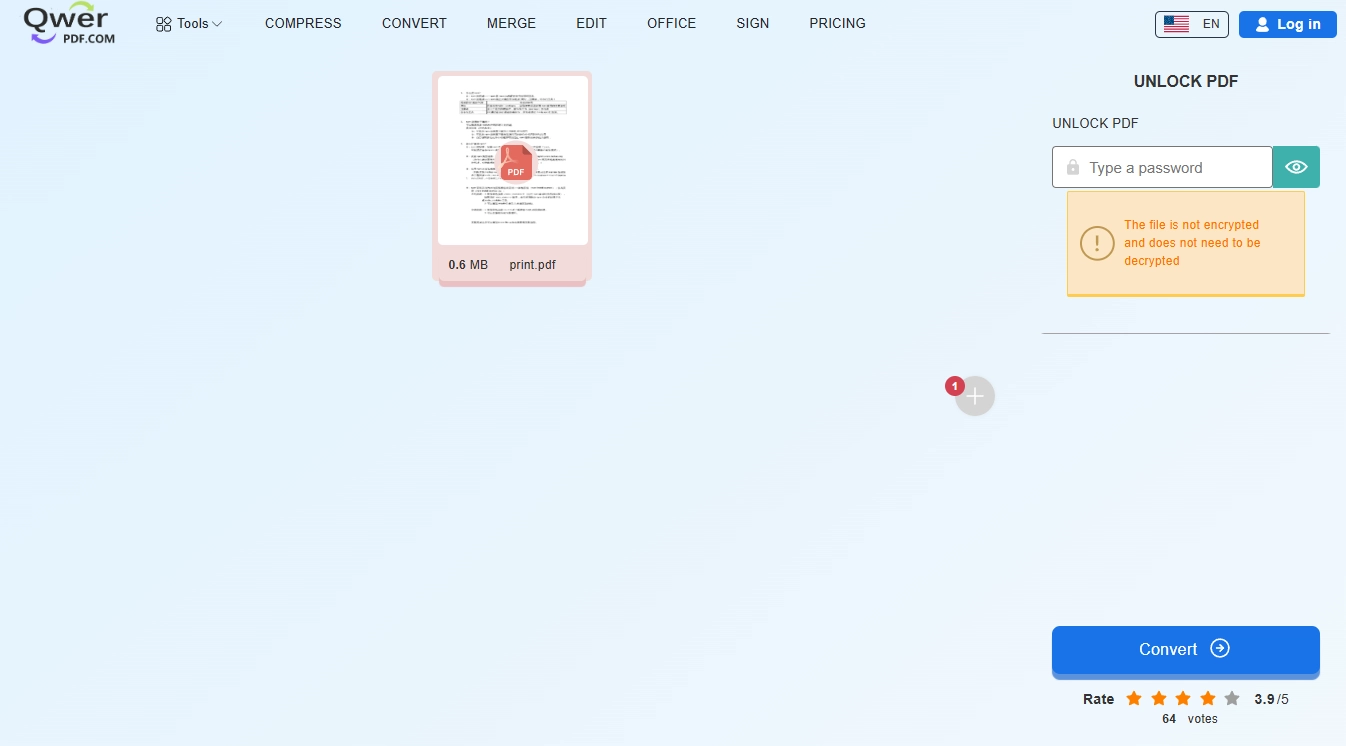Click the Log in button

[x=1287, y=24]
